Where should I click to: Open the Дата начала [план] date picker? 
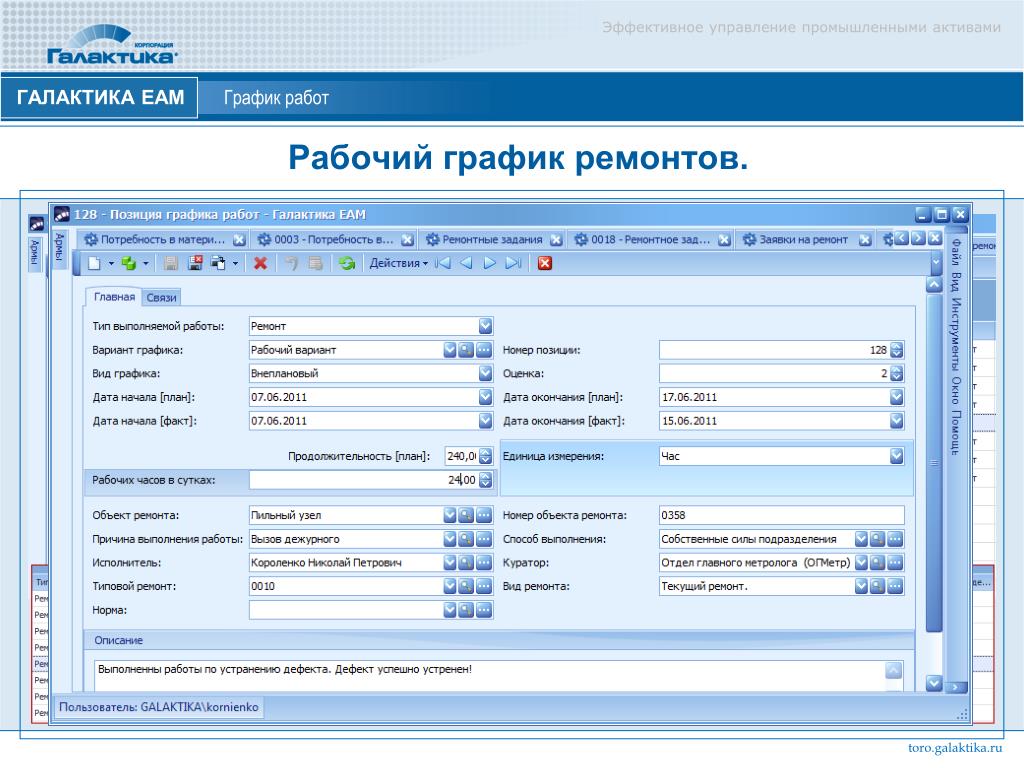pyautogui.click(x=485, y=397)
